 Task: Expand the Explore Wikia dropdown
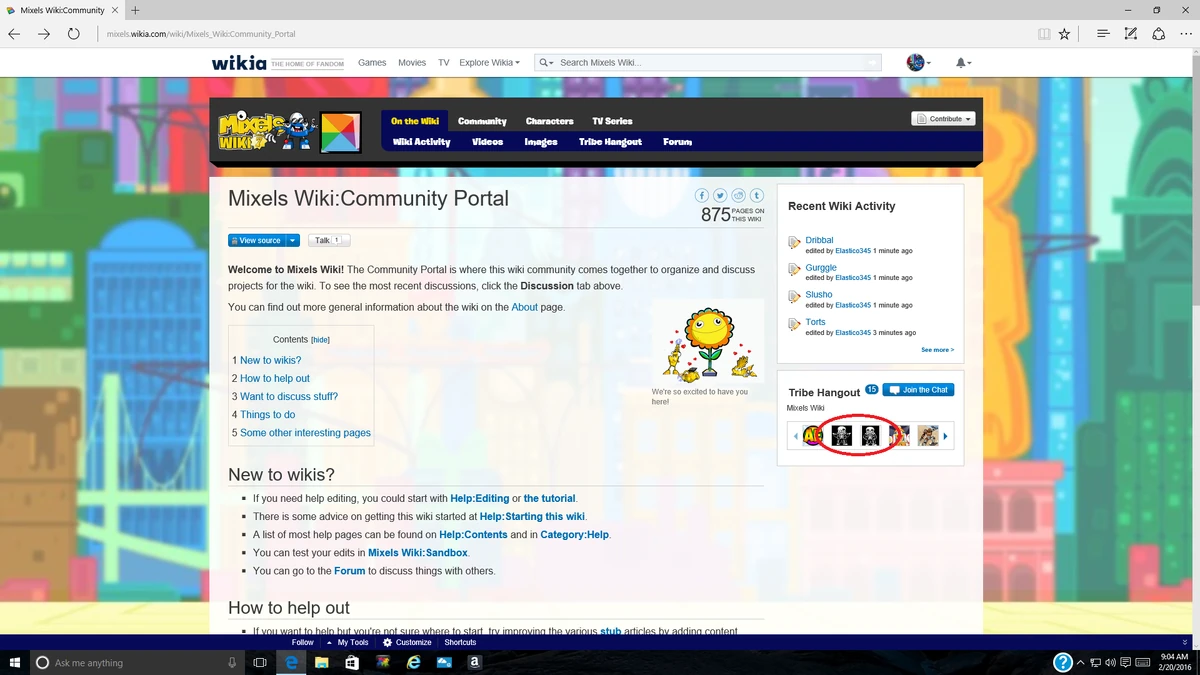click(489, 62)
